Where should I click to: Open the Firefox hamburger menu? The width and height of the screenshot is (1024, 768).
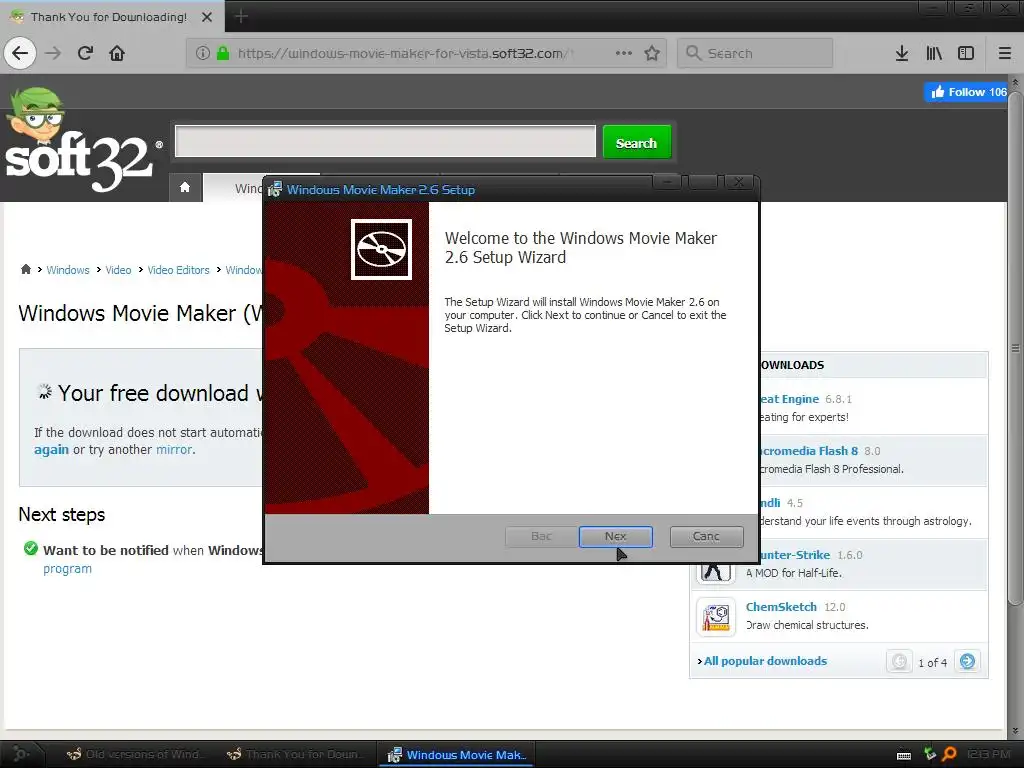tap(1005, 53)
